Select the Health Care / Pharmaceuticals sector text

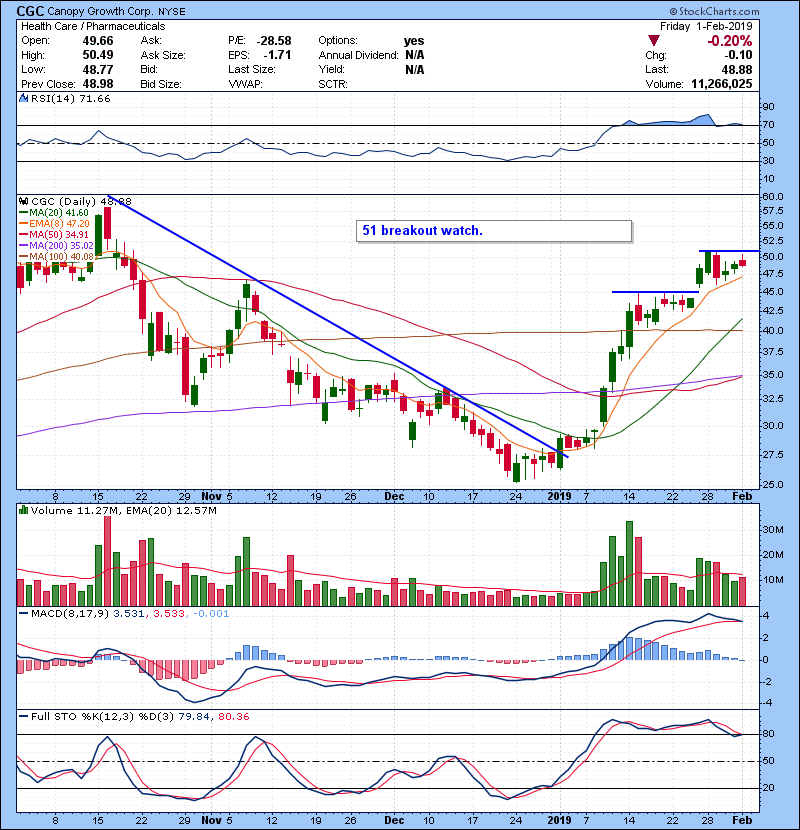click(x=93, y=26)
